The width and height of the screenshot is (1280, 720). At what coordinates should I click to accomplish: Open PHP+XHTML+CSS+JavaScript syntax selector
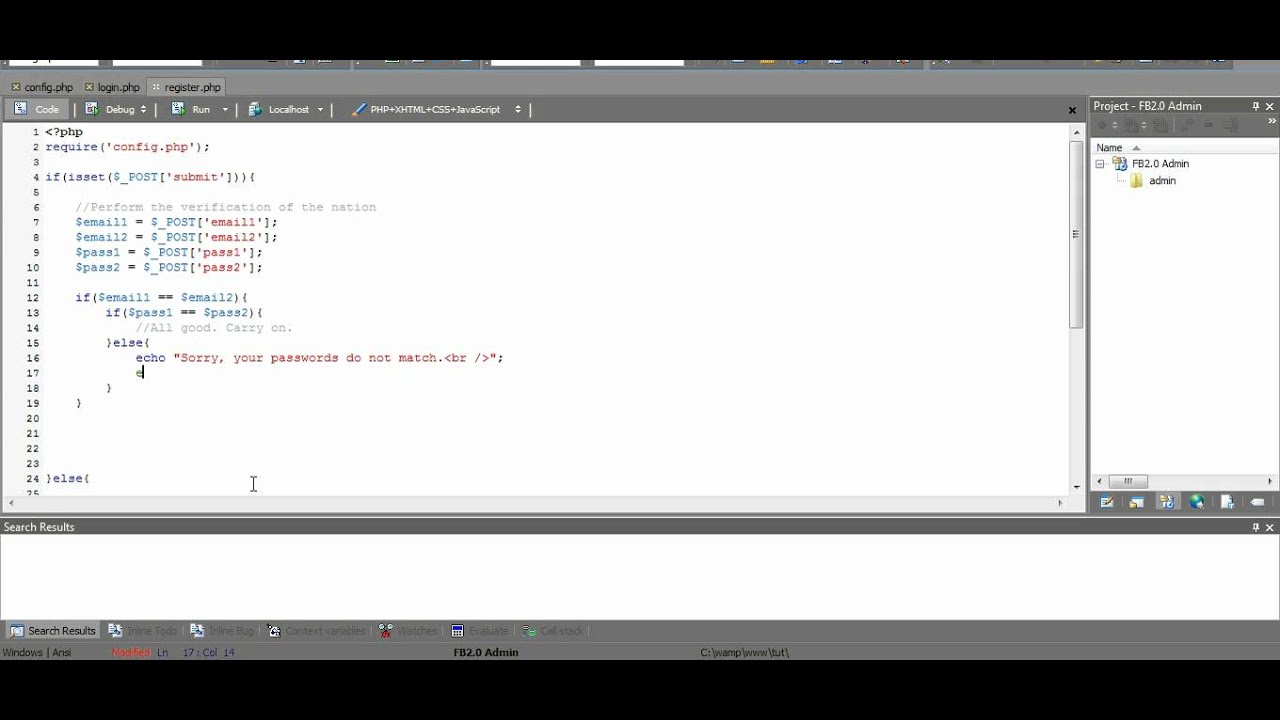click(x=436, y=109)
